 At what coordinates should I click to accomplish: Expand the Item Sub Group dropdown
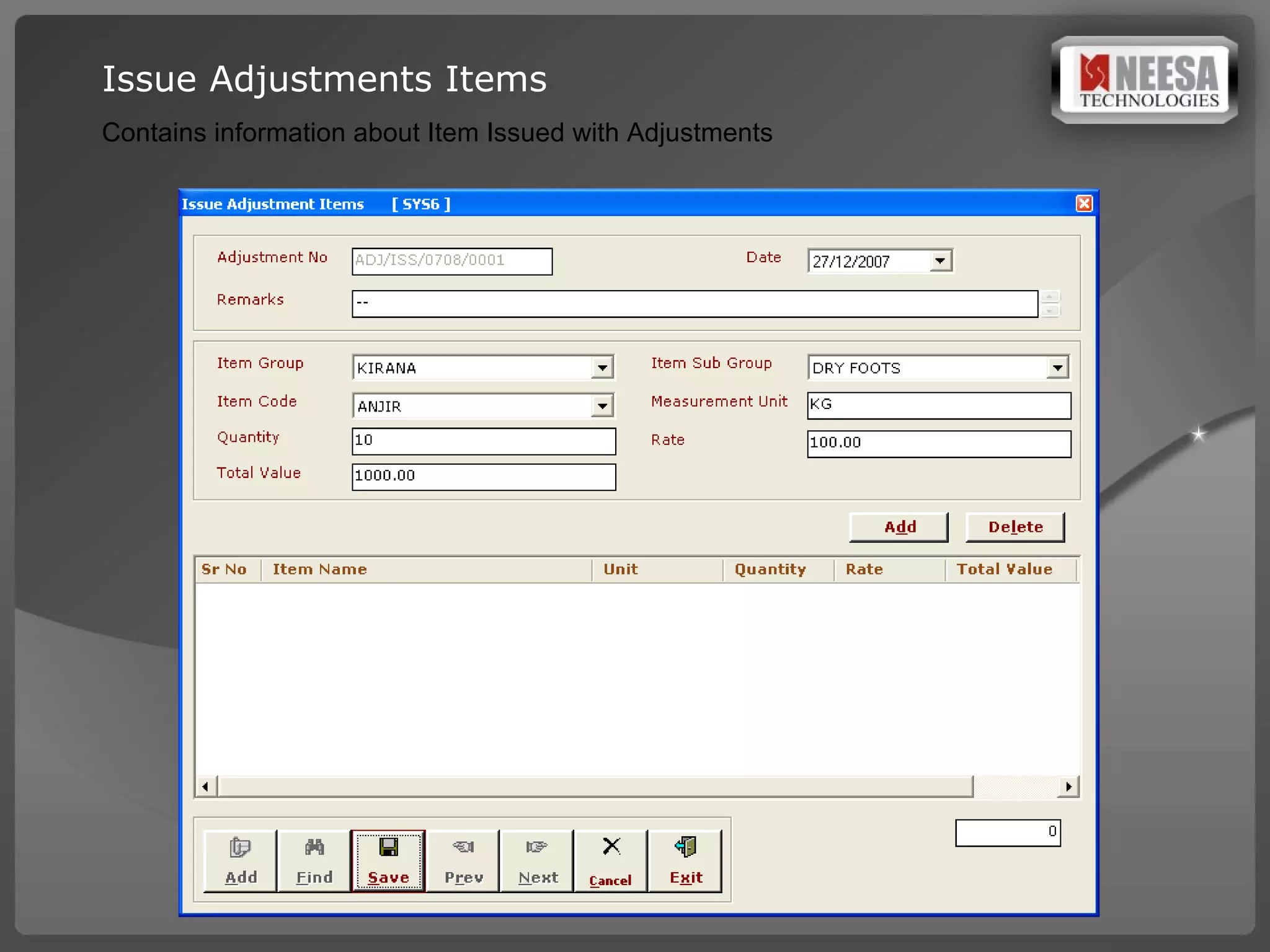[x=1057, y=368]
